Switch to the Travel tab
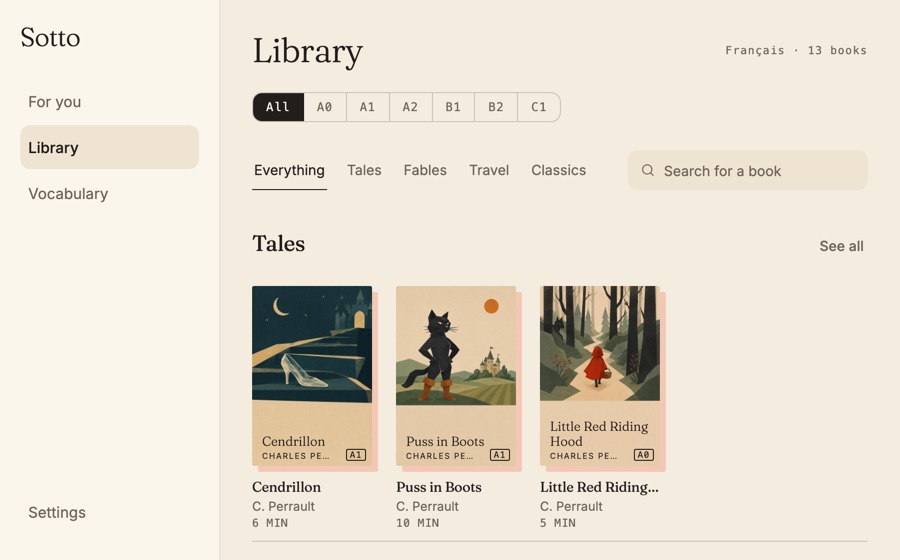The height and width of the screenshot is (560, 900). coord(489,170)
